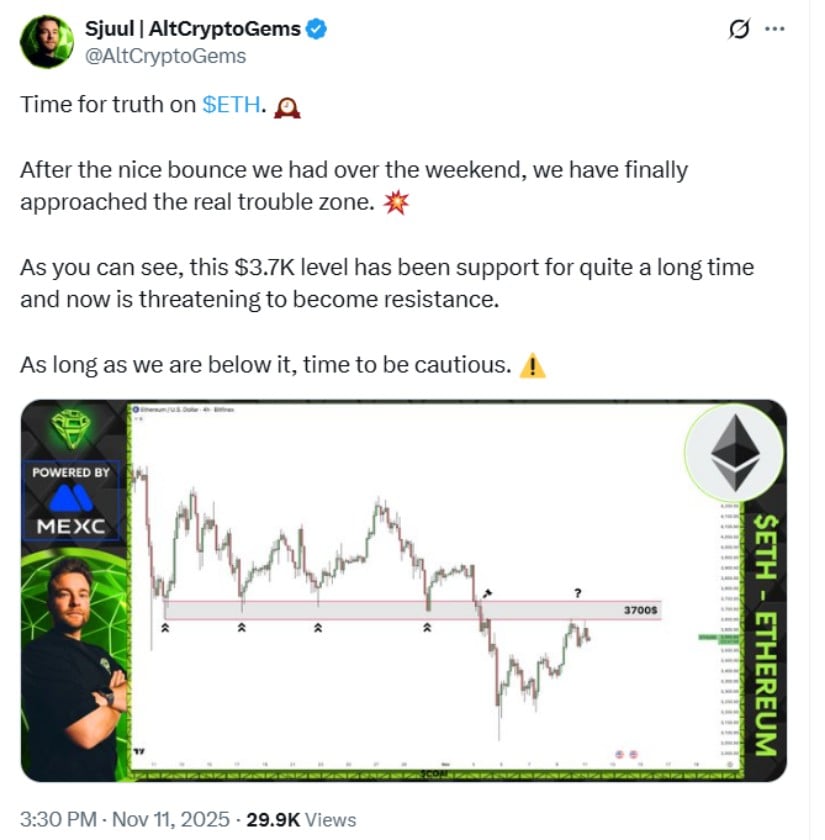This screenshot has height=840, width=825.
Task: Open the Grok explain-post icon
Action: 738,29
